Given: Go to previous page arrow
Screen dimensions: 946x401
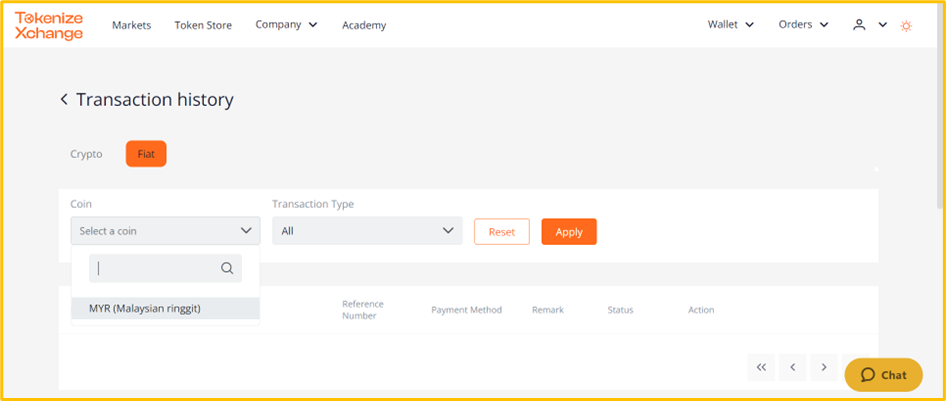Looking at the screenshot, I should click(x=793, y=367).
